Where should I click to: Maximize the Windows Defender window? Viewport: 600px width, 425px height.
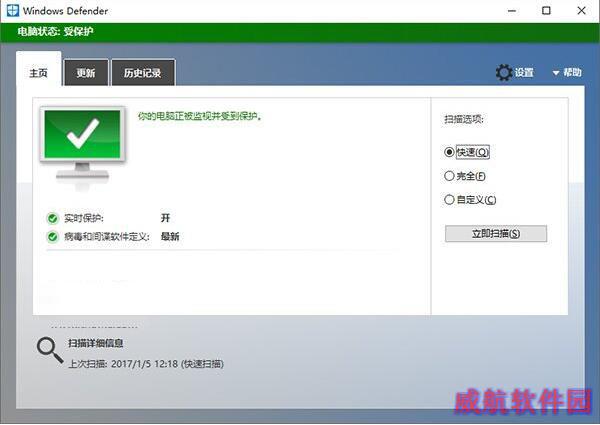546,11
